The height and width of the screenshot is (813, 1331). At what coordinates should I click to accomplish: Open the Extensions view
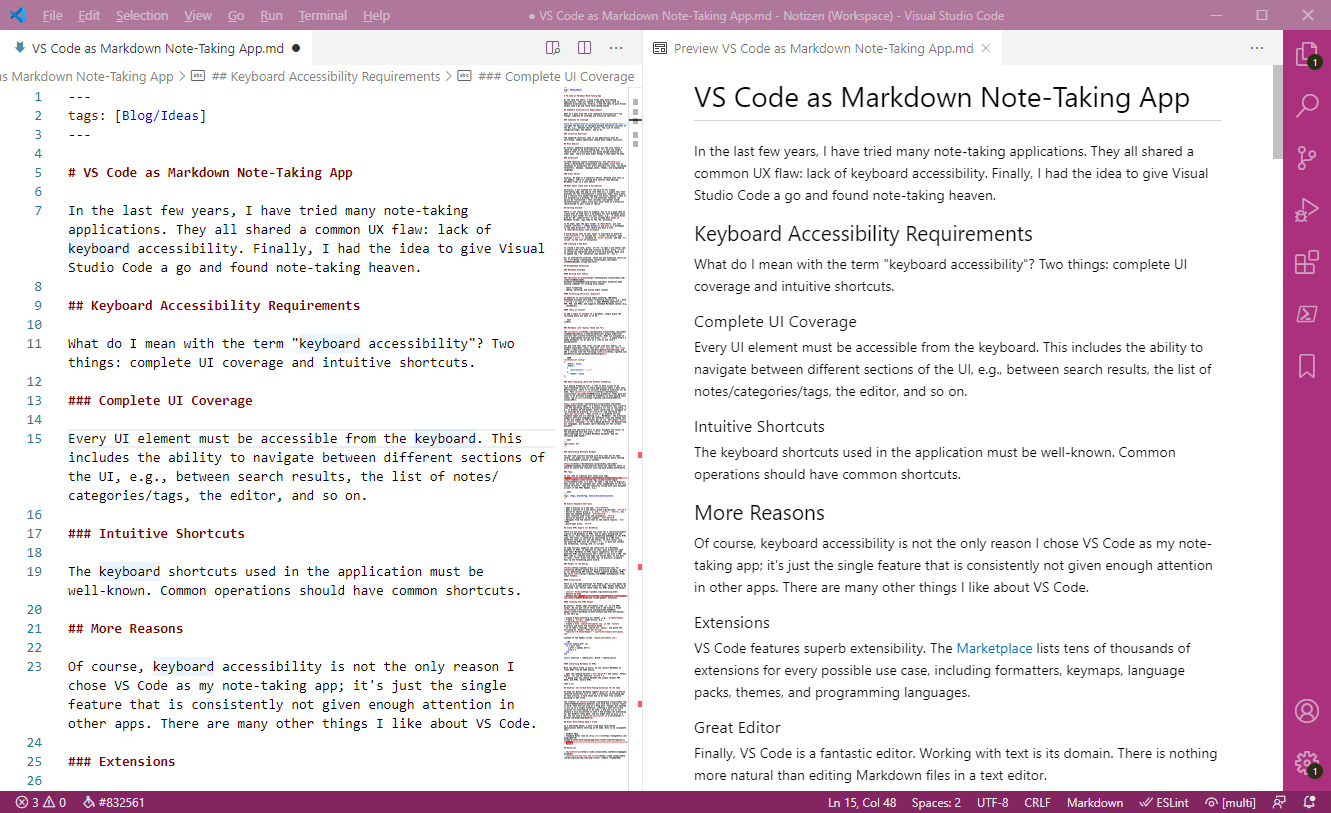click(1307, 262)
